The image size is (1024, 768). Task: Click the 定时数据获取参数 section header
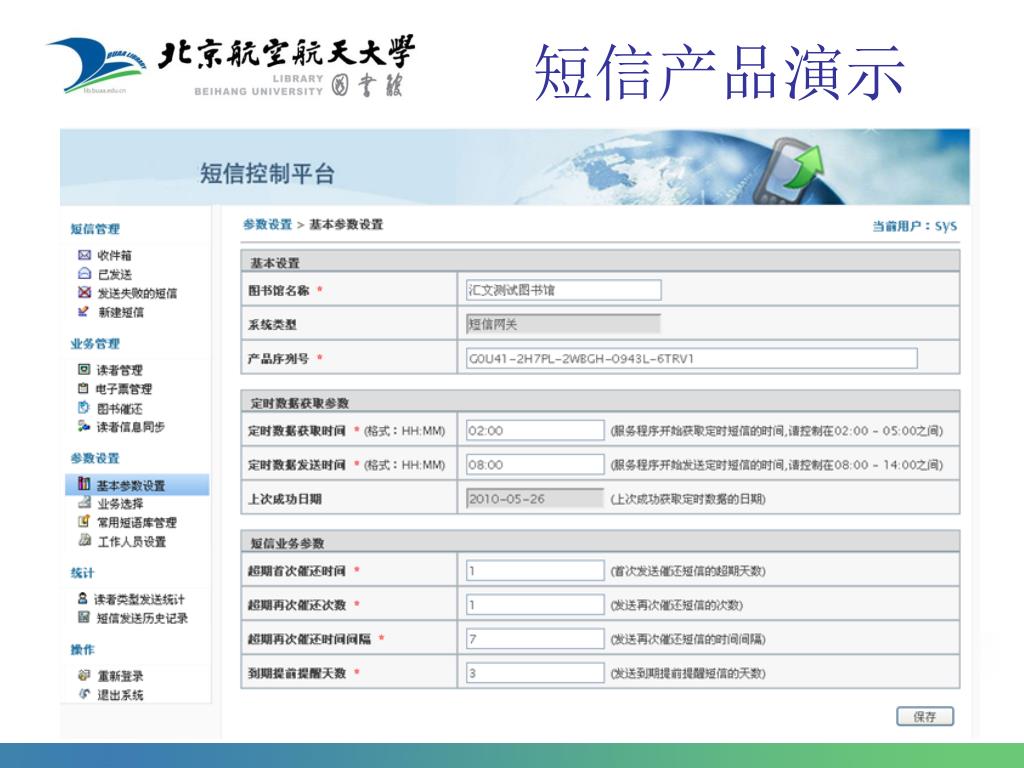coord(600,402)
